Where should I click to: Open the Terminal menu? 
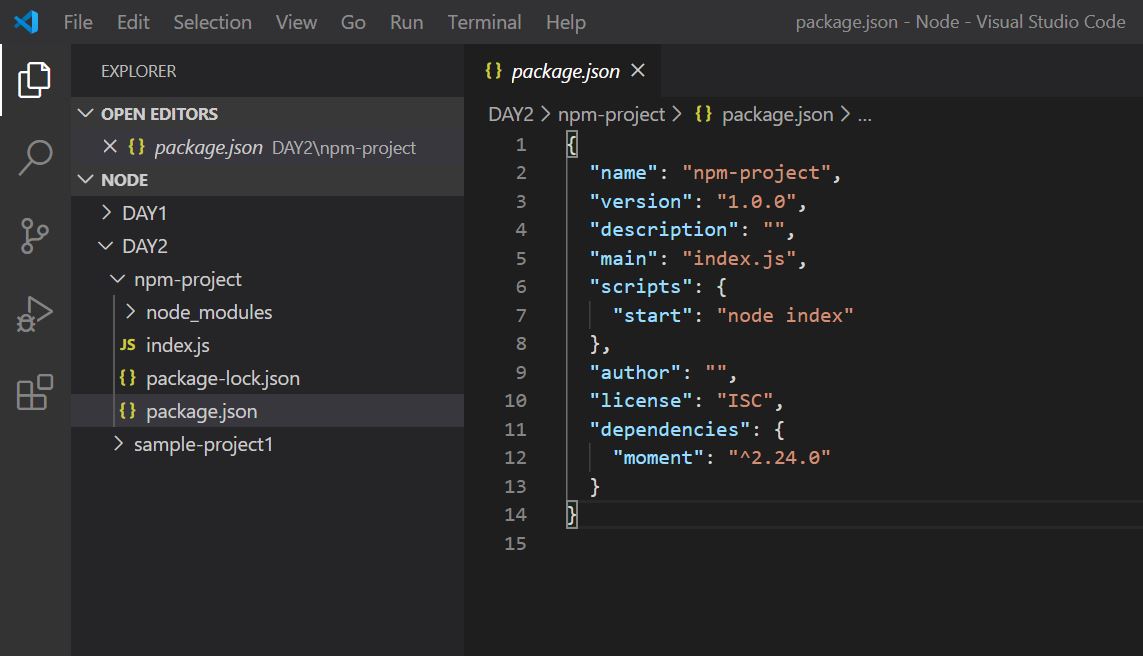pyautogui.click(x=485, y=23)
